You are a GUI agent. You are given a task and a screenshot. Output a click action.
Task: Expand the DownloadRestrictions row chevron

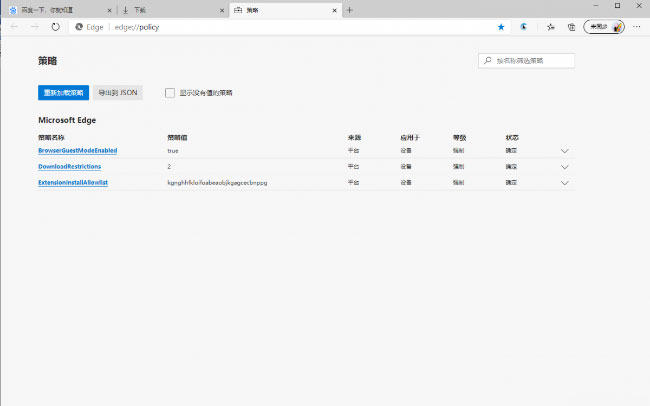click(565, 167)
